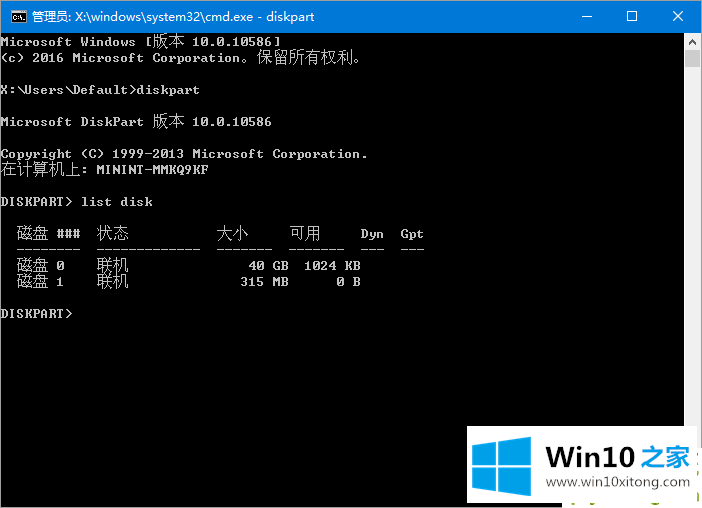Click the 'Dyn' column header

tap(372, 234)
